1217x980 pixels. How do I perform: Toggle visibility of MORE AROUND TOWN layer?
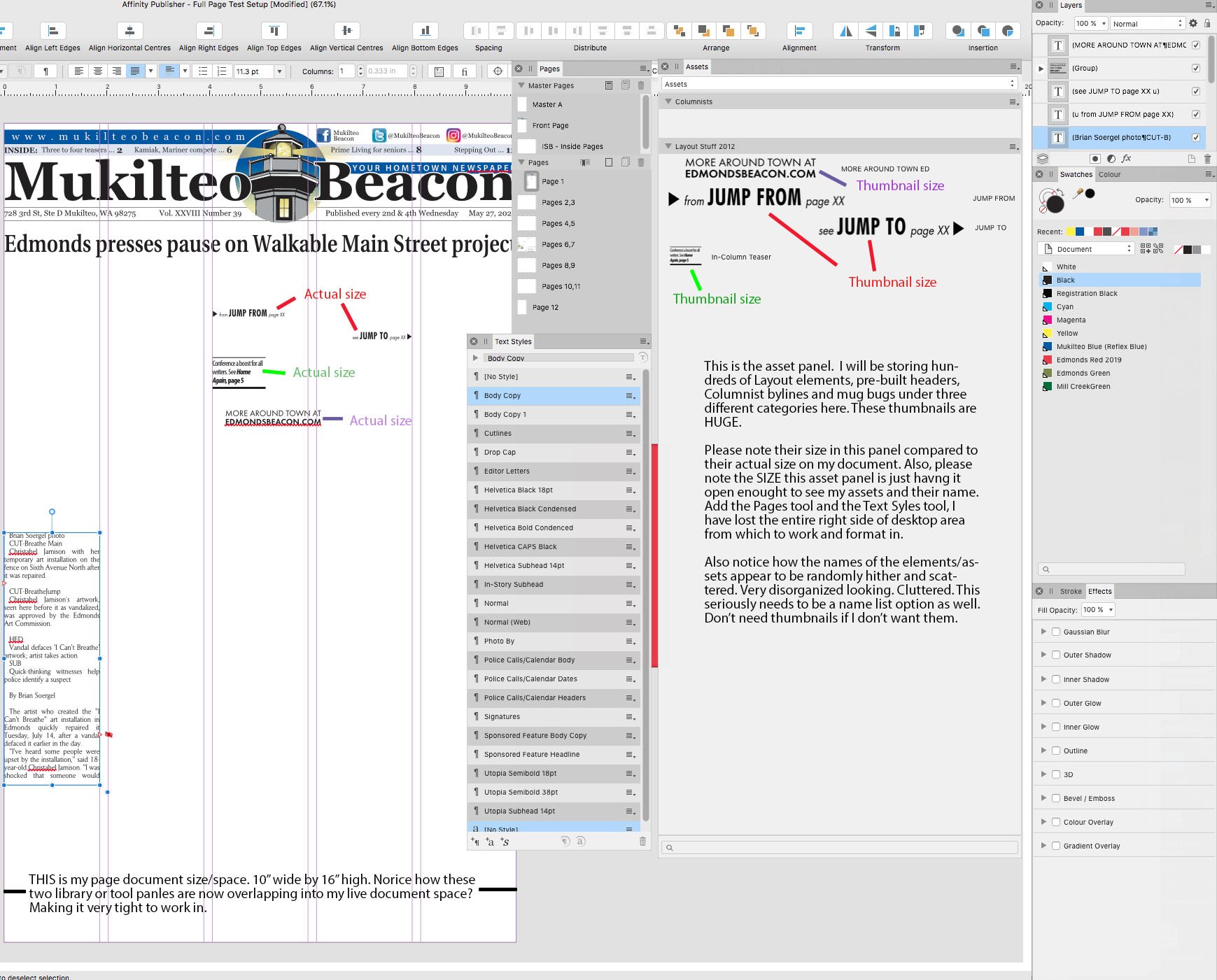[x=1195, y=45]
